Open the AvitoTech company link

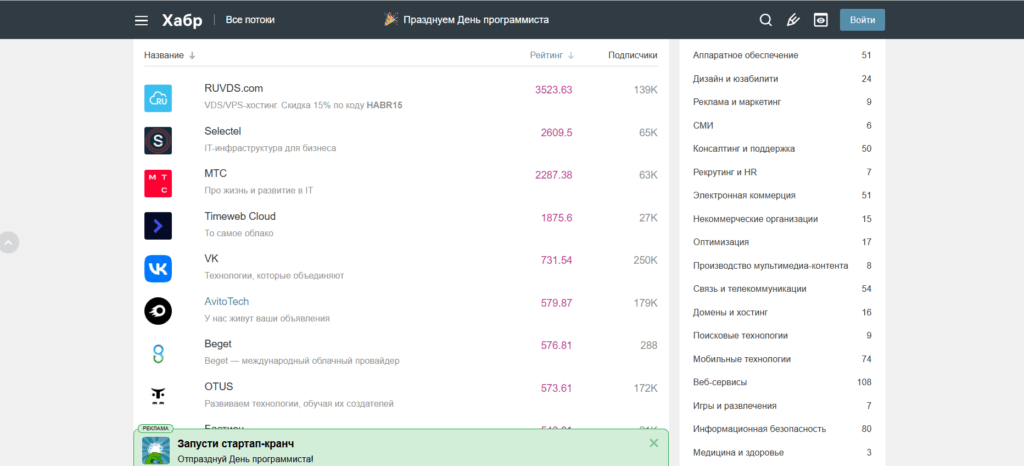226,301
